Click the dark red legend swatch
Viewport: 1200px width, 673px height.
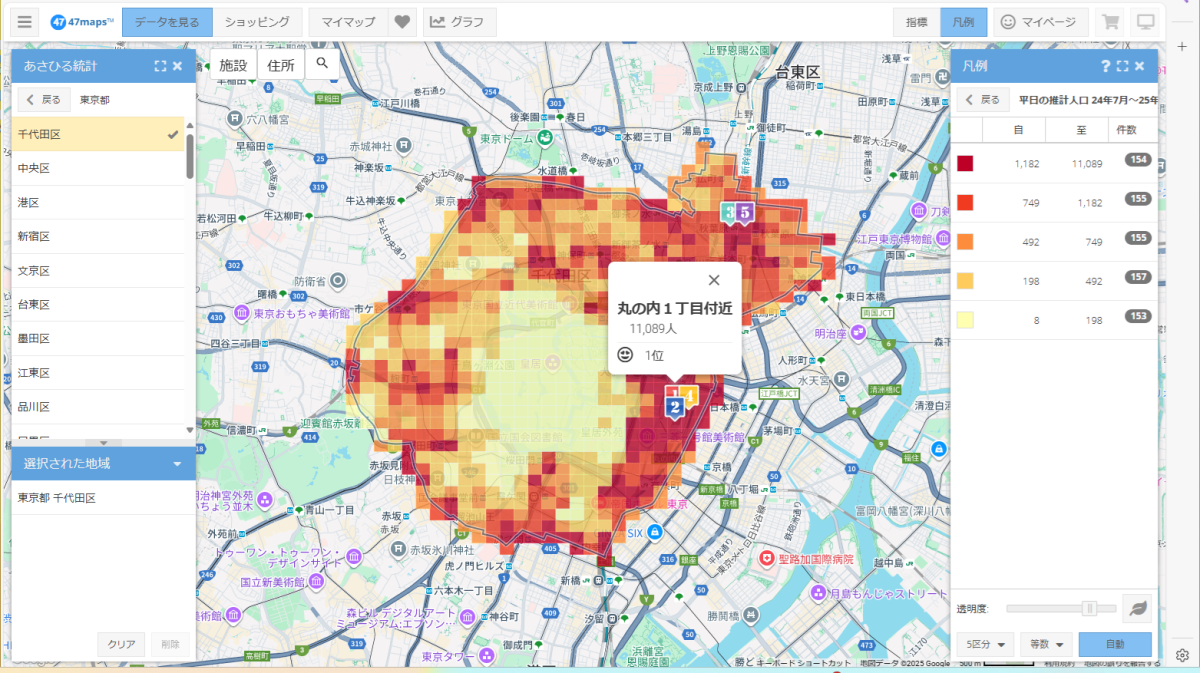[965, 163]
